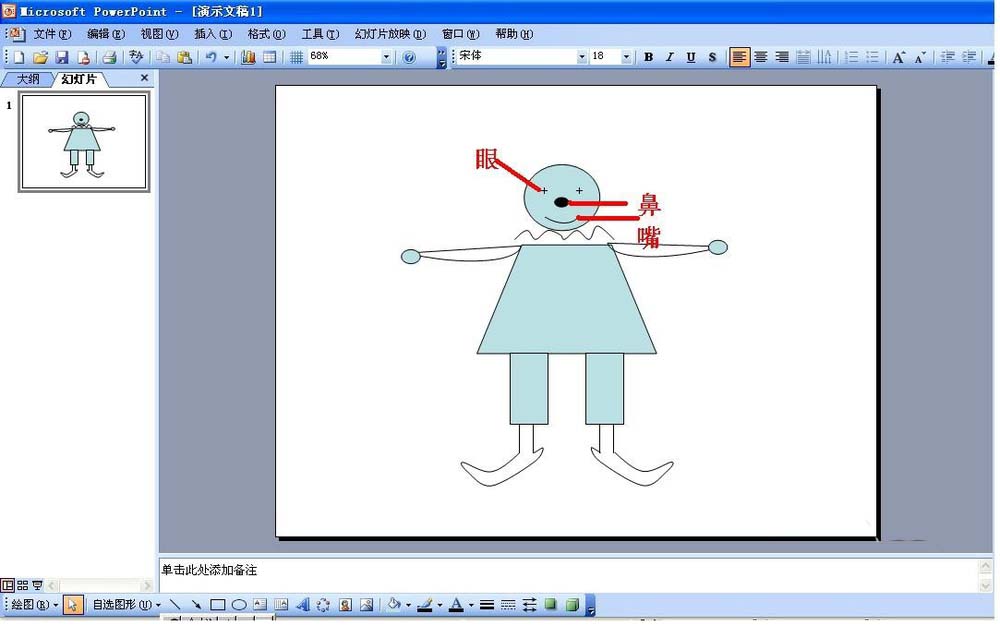The width and height of the screenshot is (1000, 626).
Task: Insert a table into the slide
Action: (x=270, y=57)
